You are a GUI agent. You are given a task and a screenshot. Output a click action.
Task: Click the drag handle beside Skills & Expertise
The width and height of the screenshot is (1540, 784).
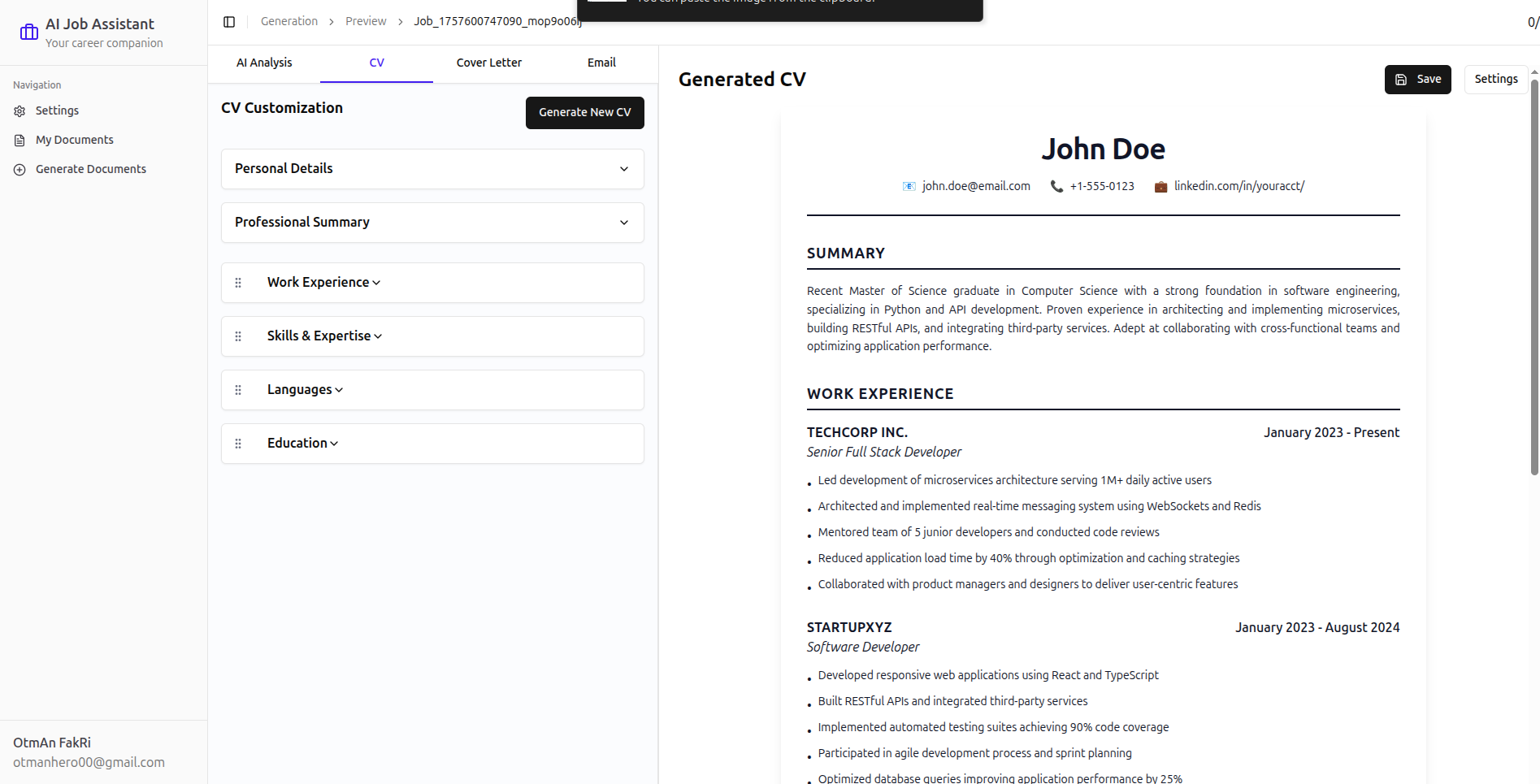[238, 336]
